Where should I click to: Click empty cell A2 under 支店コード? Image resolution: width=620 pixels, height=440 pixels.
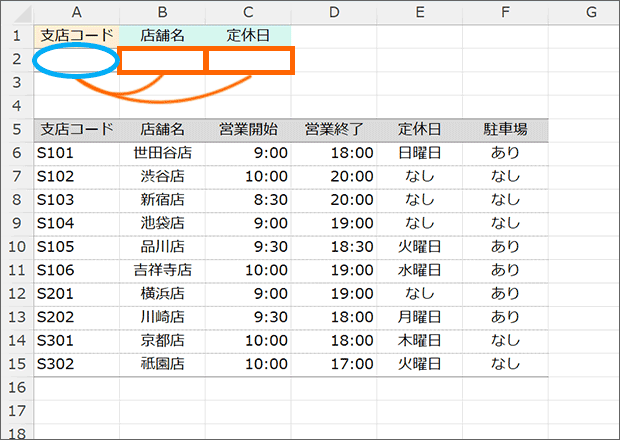(77, 60)
